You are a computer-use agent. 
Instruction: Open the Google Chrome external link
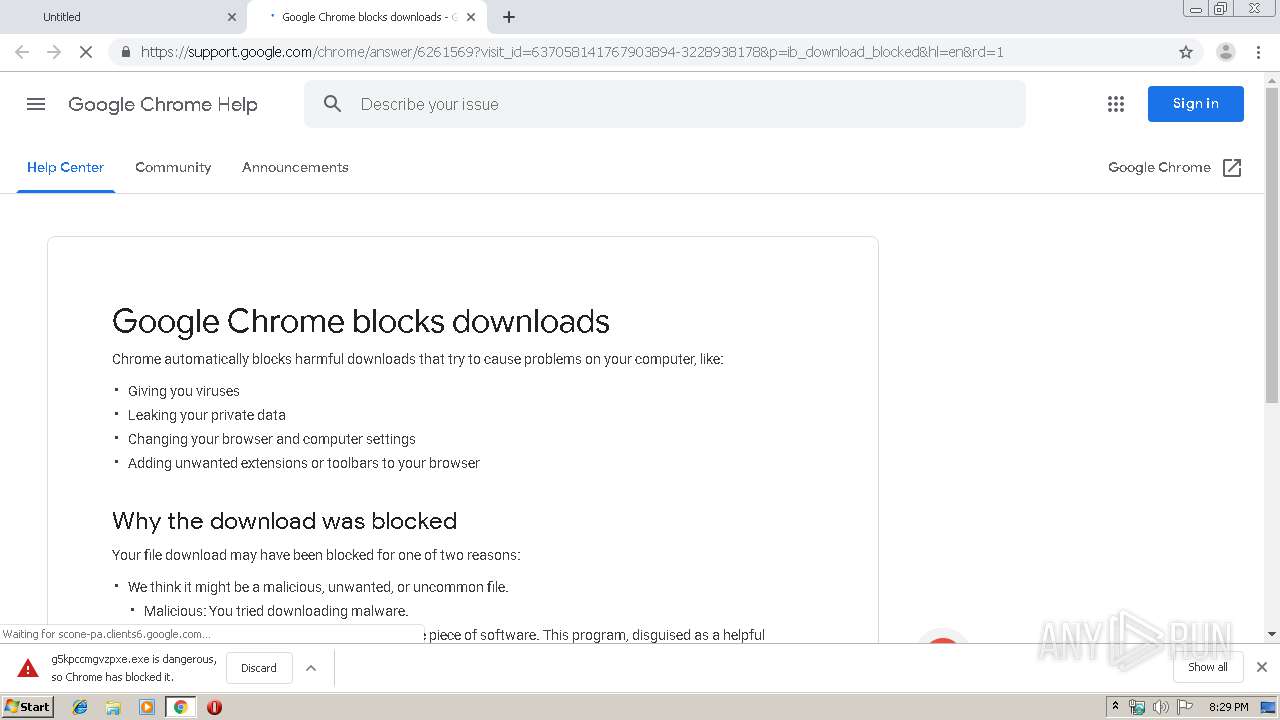[x=1175, y=167]
